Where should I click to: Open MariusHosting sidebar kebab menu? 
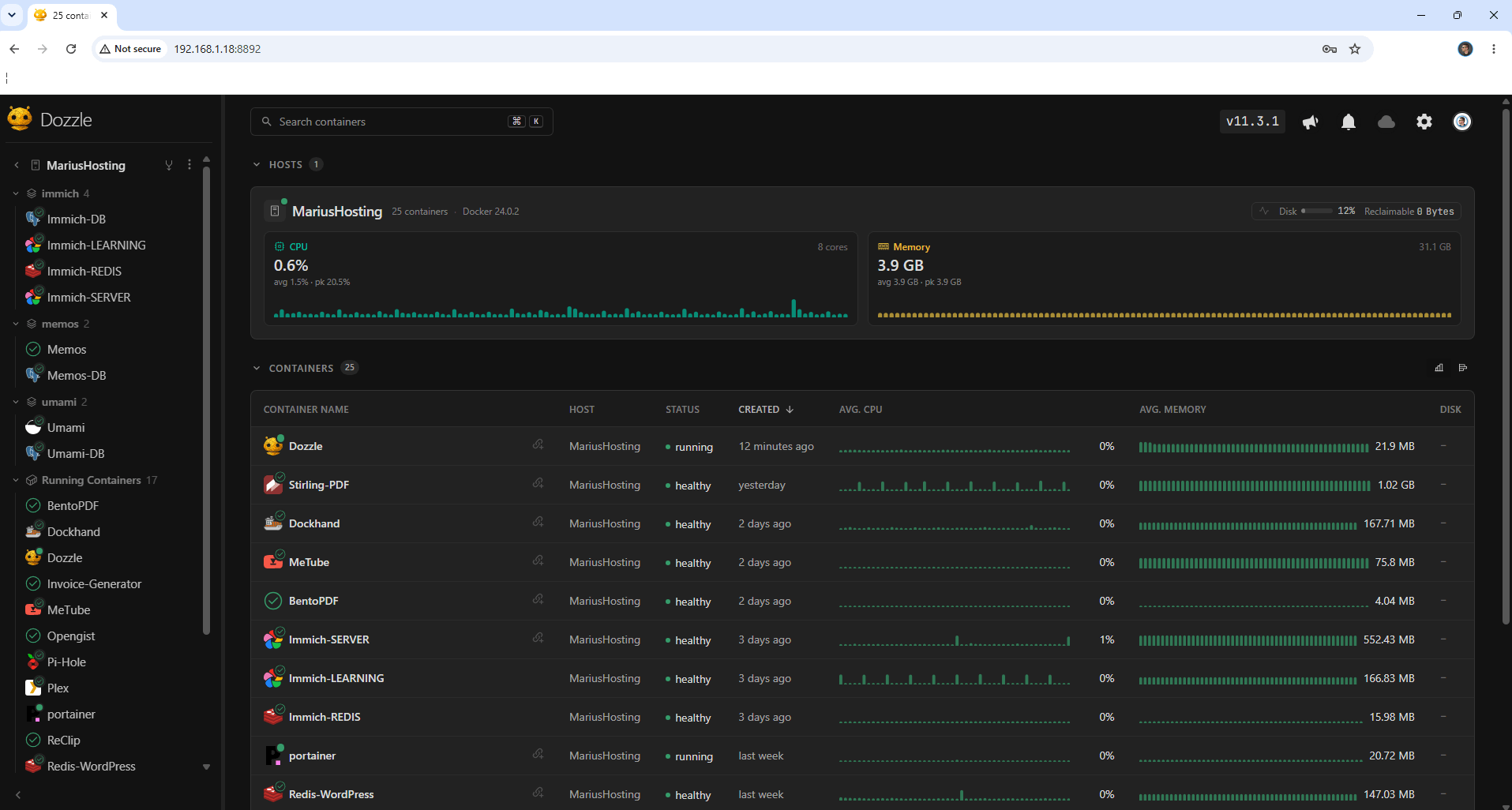coord(189,165)
